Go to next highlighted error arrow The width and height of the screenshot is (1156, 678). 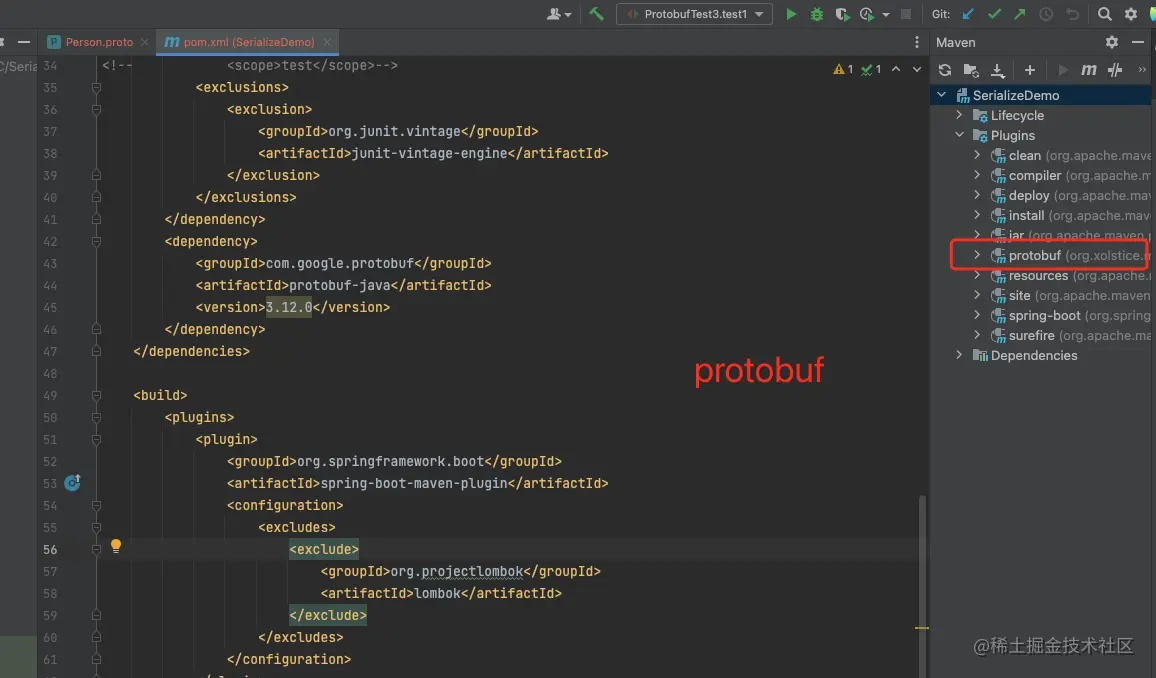(x=916, y=69)
